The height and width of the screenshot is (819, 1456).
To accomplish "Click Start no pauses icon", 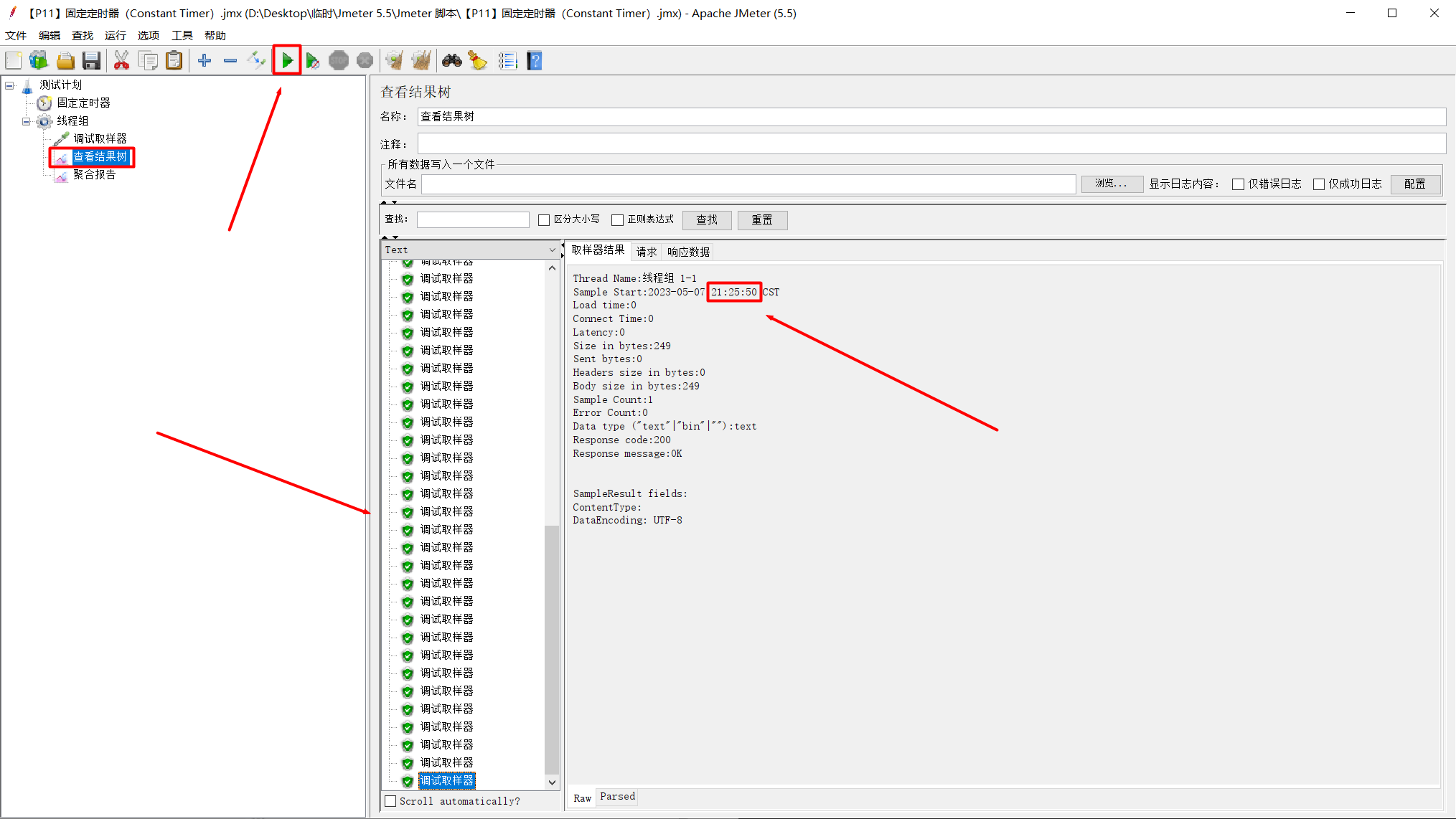I will 312,61.
